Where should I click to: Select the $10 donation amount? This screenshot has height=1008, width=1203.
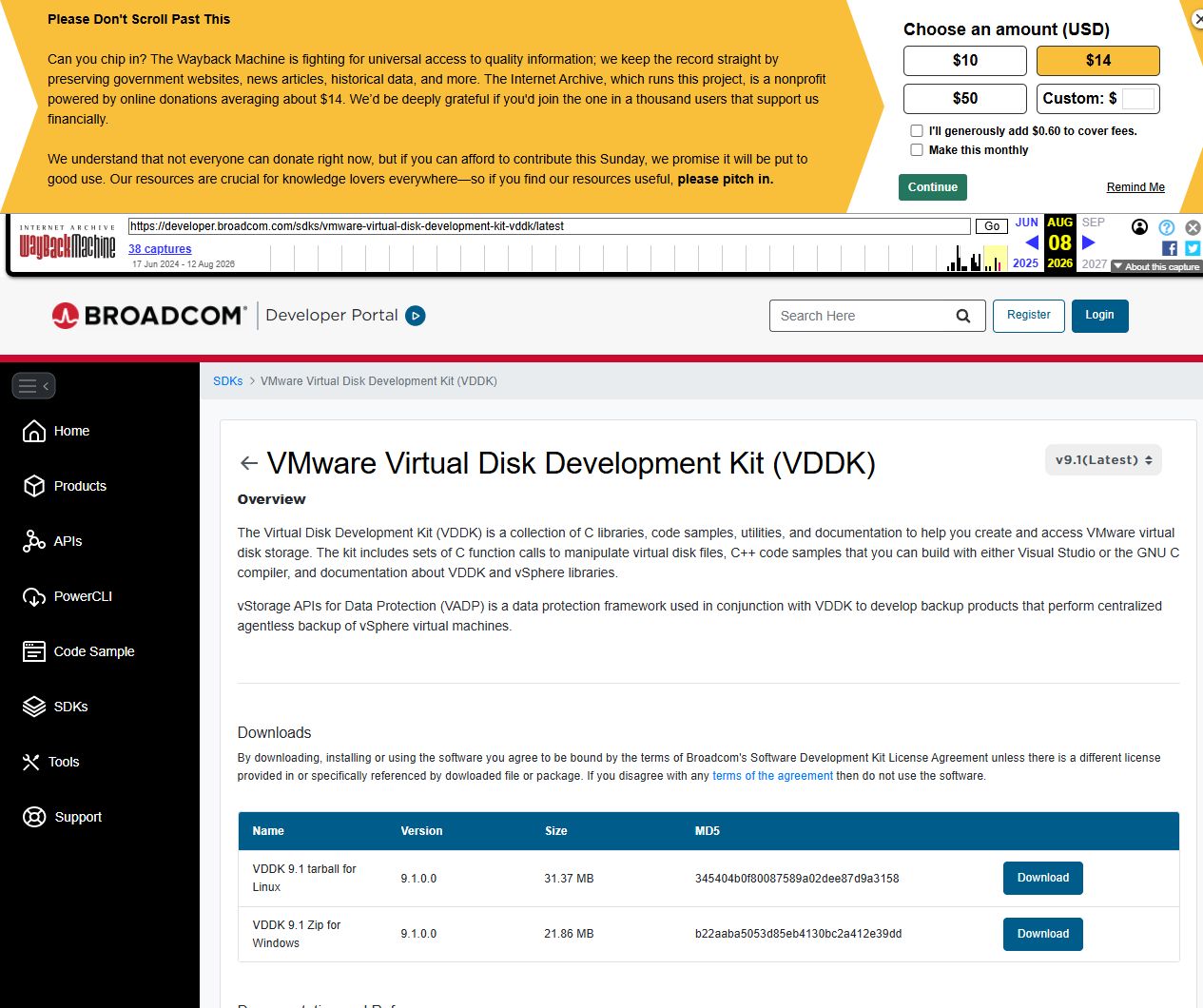(965, 61)
